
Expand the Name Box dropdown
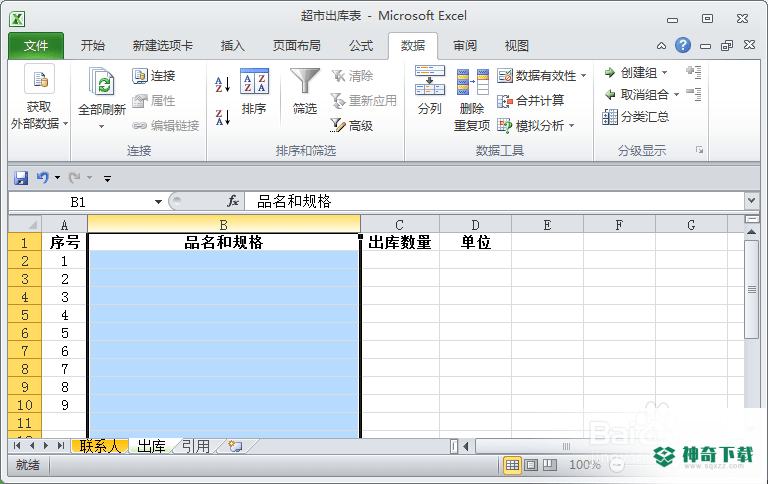coord(158,202)
